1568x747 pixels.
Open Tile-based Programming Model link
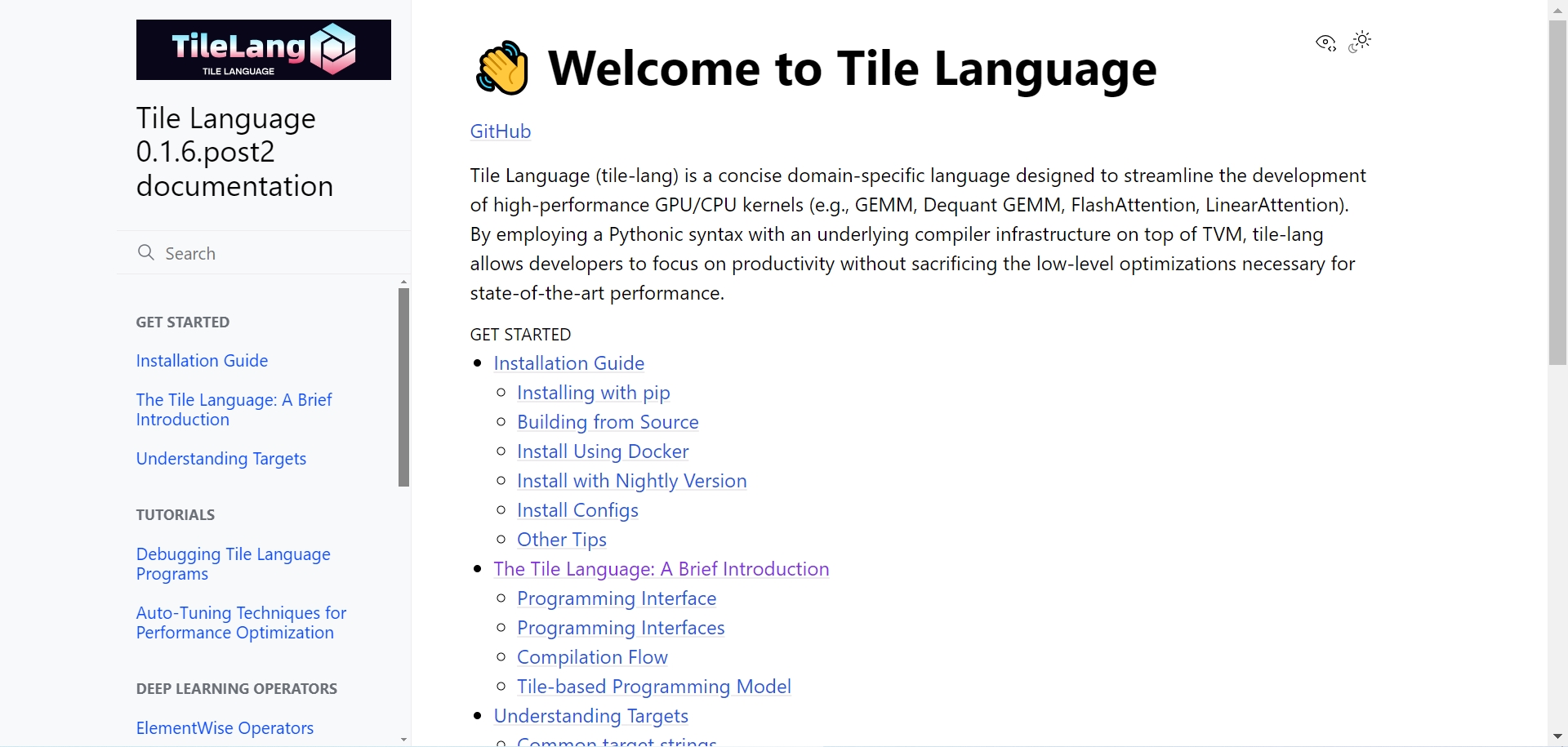(x=653, y=687)
